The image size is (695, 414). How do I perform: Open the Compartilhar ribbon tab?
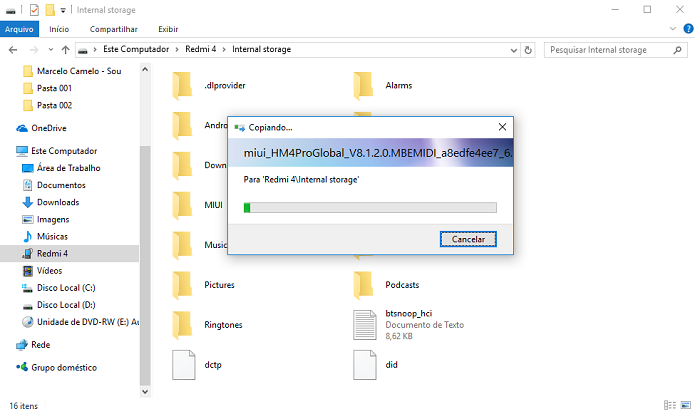pos(113,29)
